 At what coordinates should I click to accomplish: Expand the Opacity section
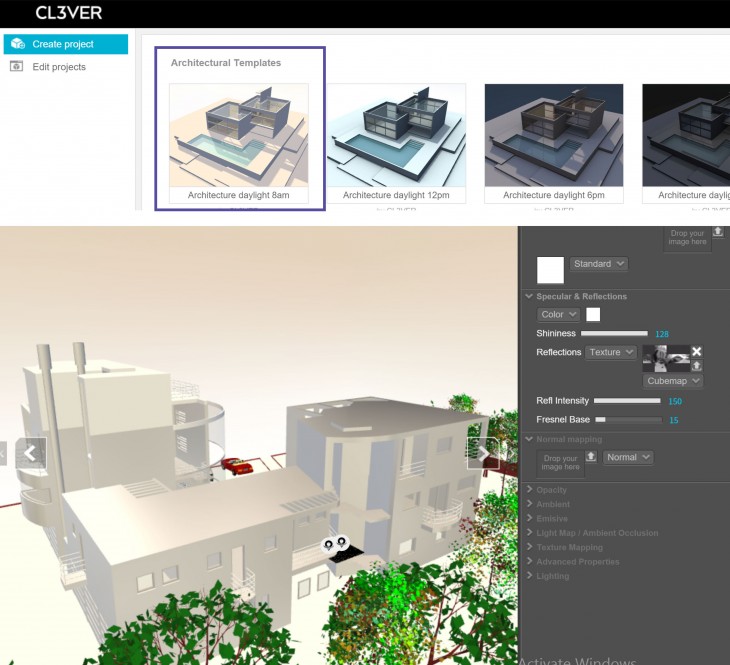pos(551,490)
